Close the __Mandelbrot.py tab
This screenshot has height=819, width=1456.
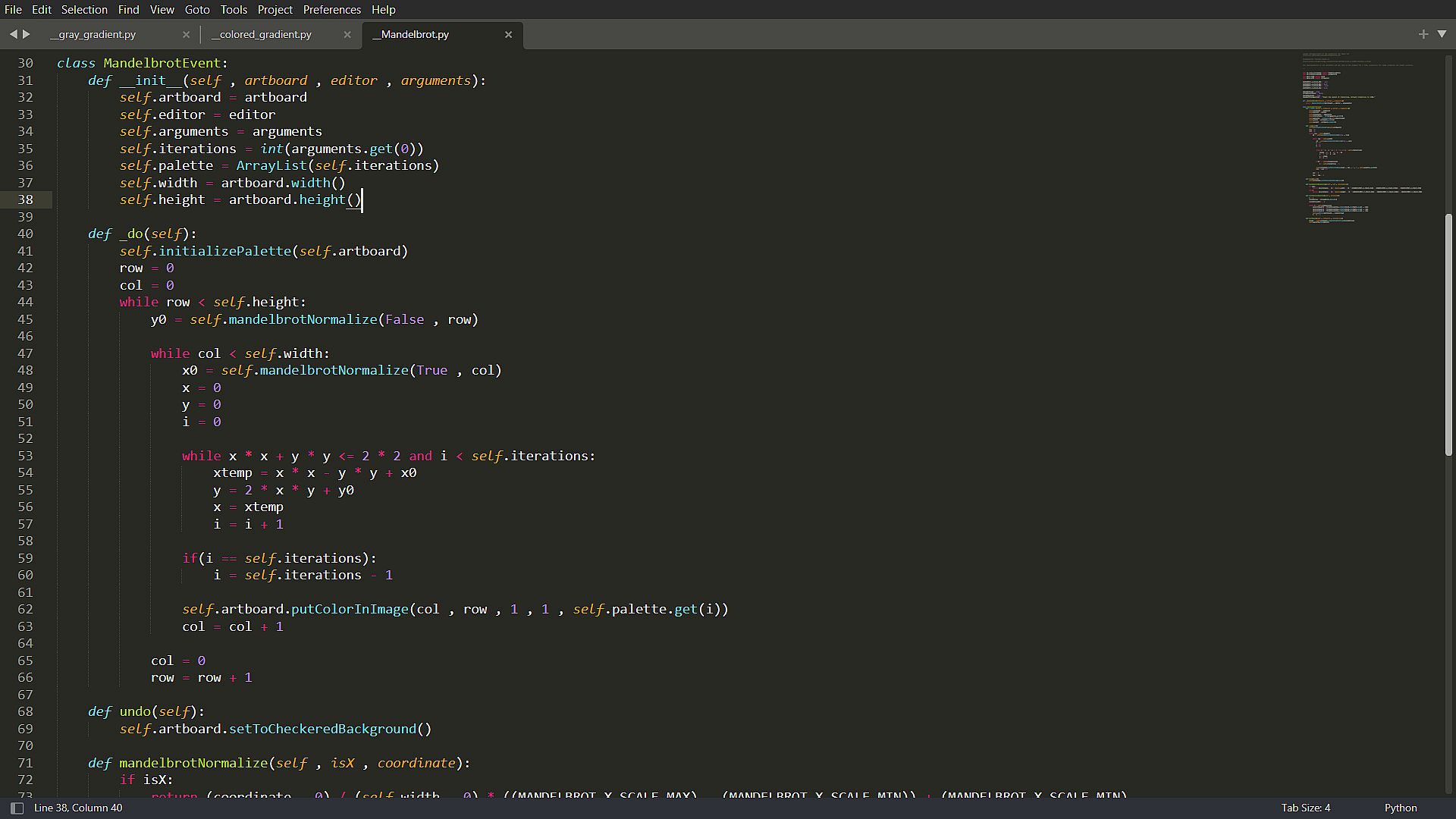[x=509, y=35]
